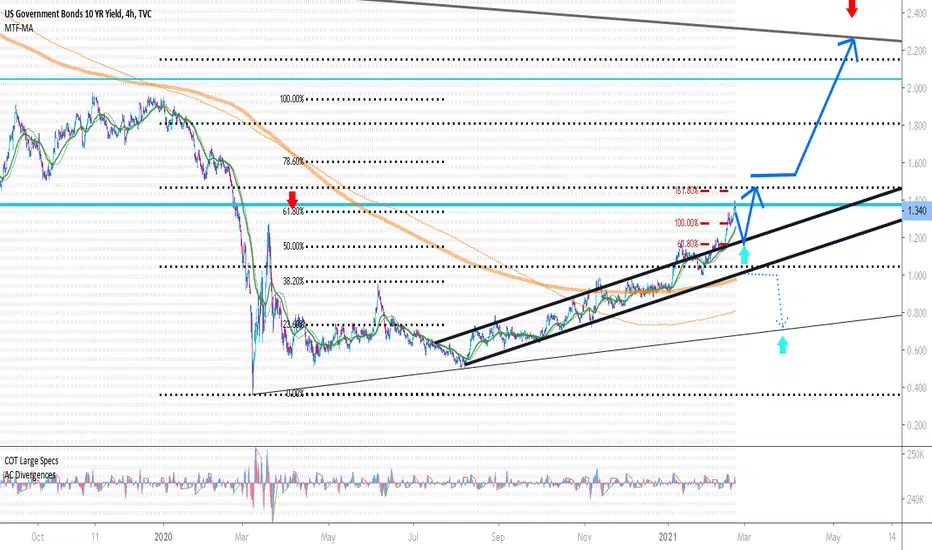Select the blue dotted downward projection arrow
932x550 pixels.
click(764, 300)
